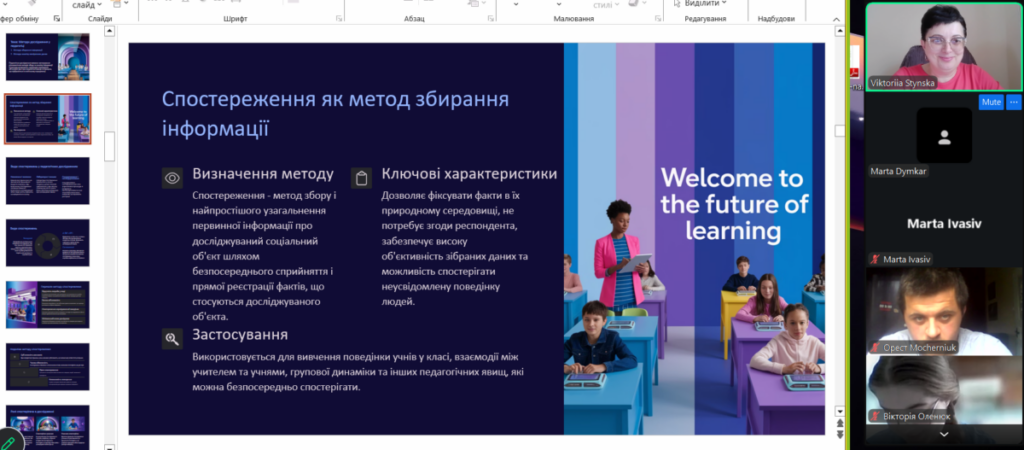
Task: Mute Marta Dymkar with the Mute button
Action: (991, 103)
